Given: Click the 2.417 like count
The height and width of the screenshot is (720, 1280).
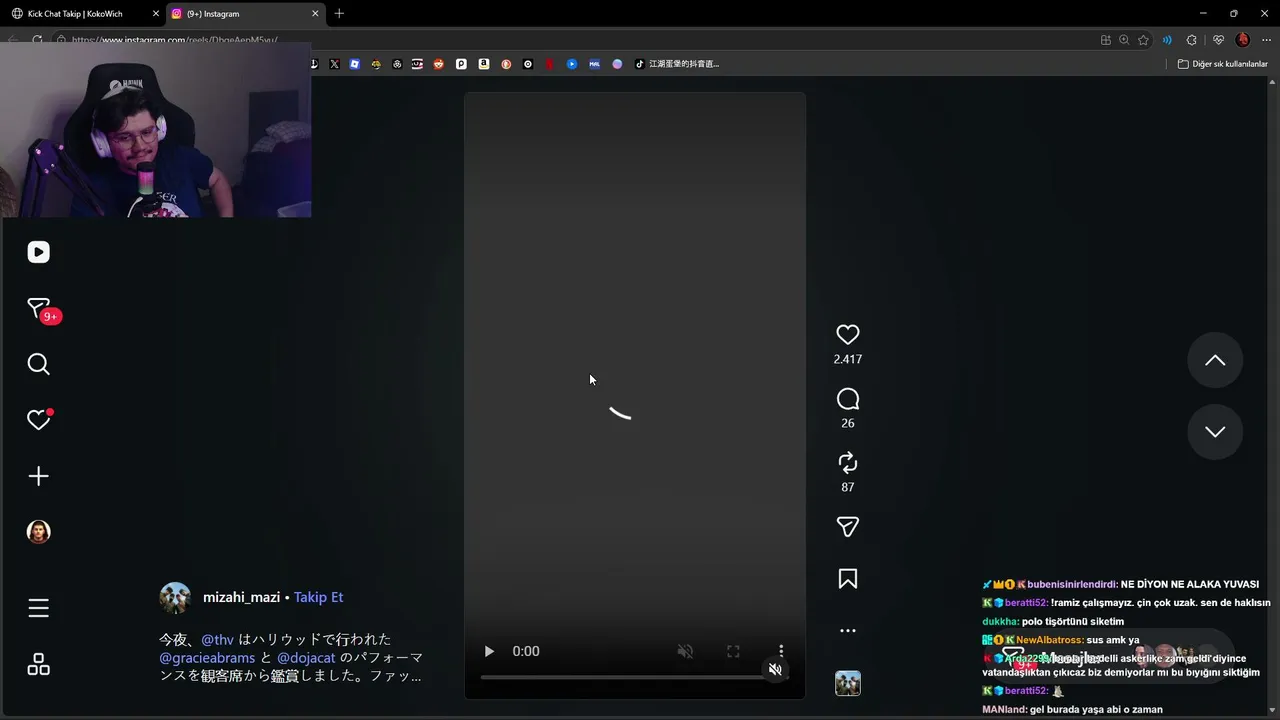Looking at the screenshot, I should [x=847, y=359].
